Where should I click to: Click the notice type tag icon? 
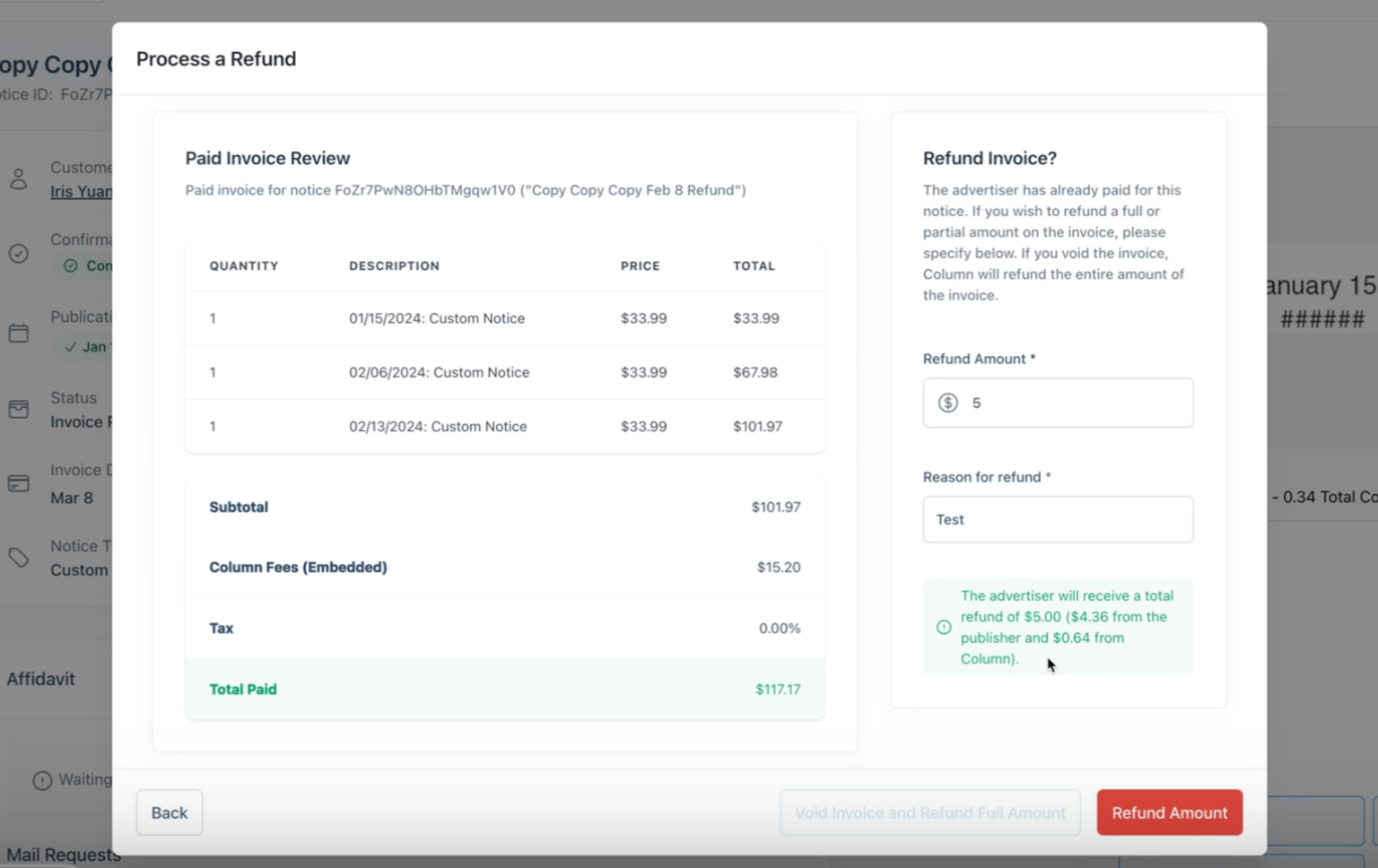click(19, 558)
